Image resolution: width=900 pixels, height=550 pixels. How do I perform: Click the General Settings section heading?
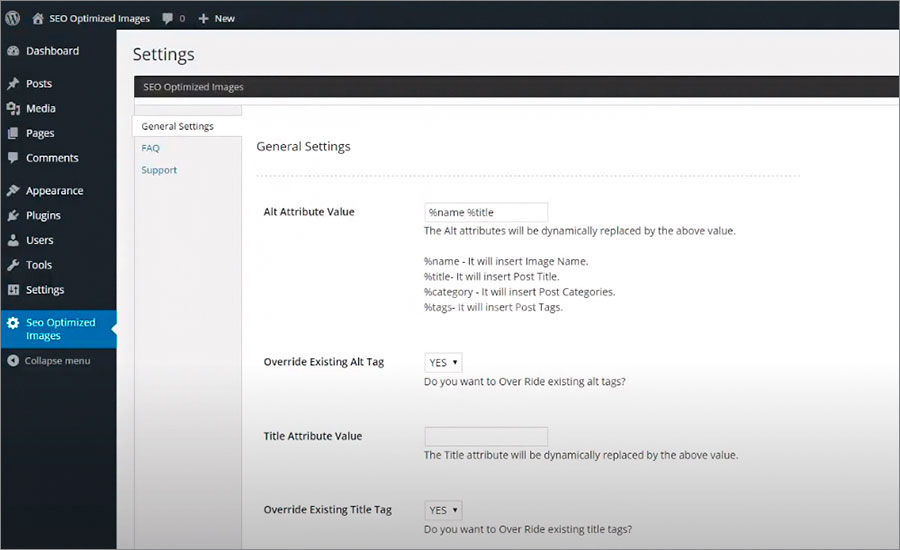coord(303,146)
